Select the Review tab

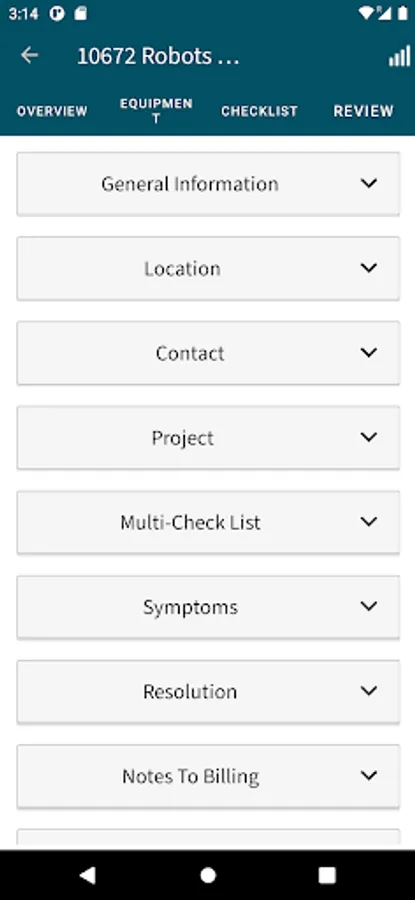[364, 111]
